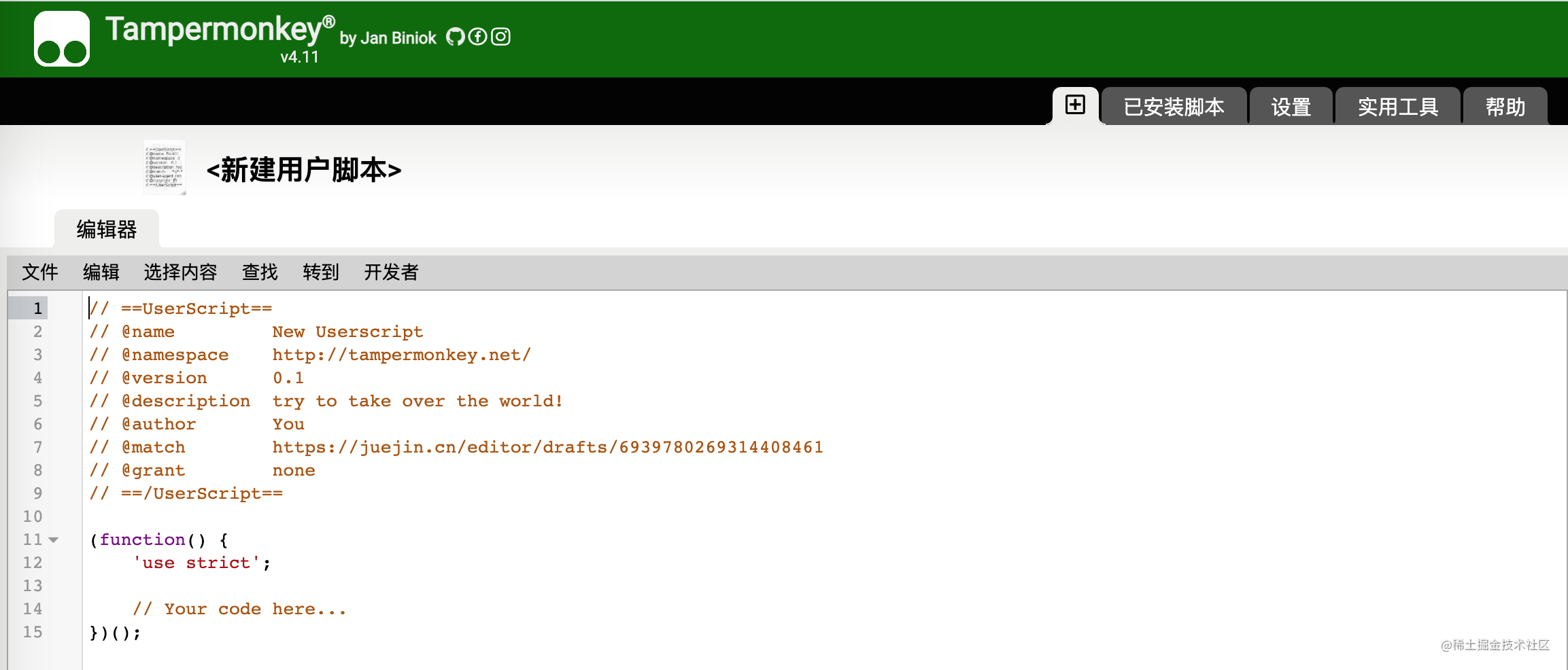Open the 实用工具 tab
This screenshot has height=670, width=1568.
(1397, 107)
